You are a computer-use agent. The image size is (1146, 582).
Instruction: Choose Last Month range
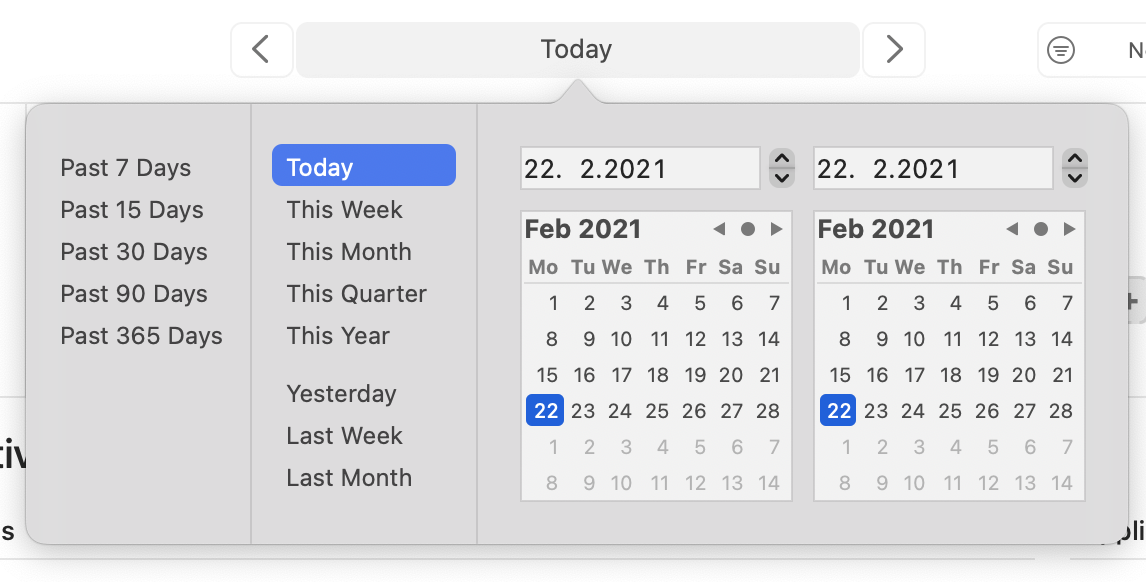[349, 478]
